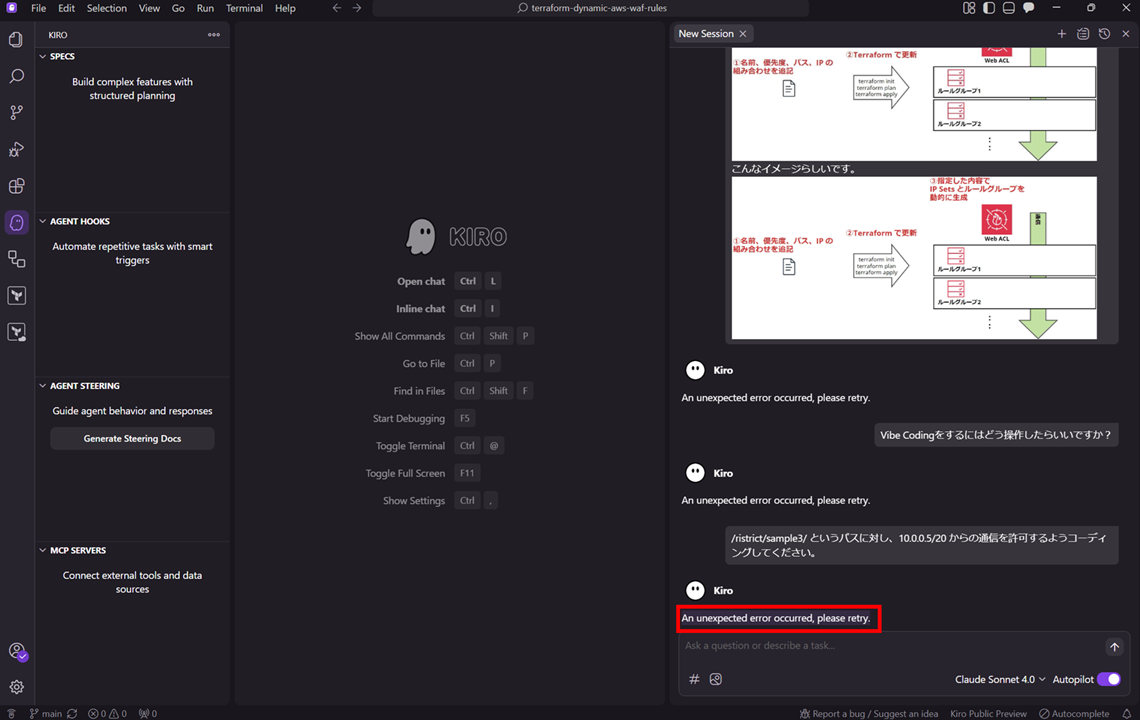This screenshot has height=720, width=1140.
Task: Click the lower WAF diagram image in chat
Action: tap(914, 257)
